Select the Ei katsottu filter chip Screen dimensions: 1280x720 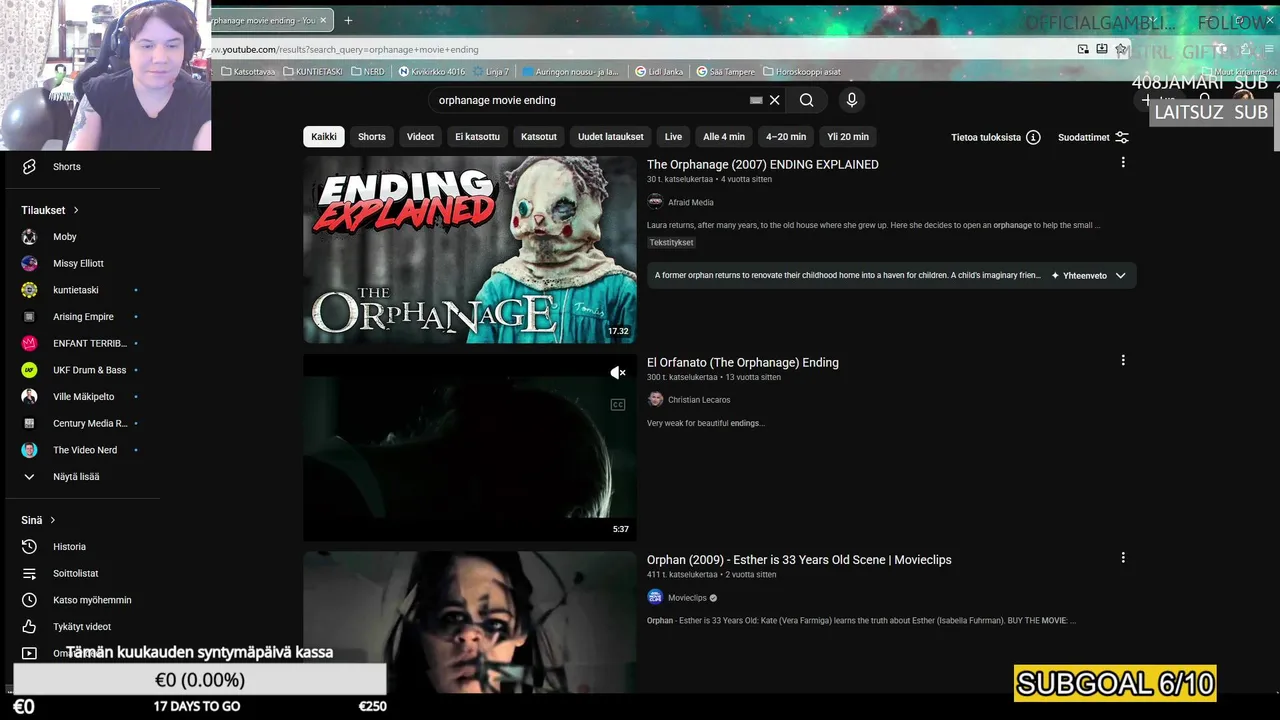477,137
